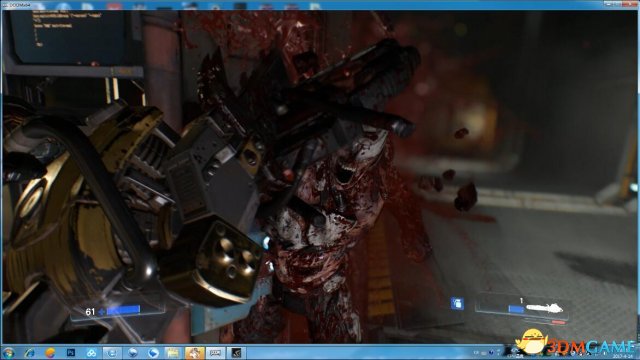This screenshot has height=360, width=640.
Task: Launch Internet Explorer from the taskbar
Action: pos(29,353)
